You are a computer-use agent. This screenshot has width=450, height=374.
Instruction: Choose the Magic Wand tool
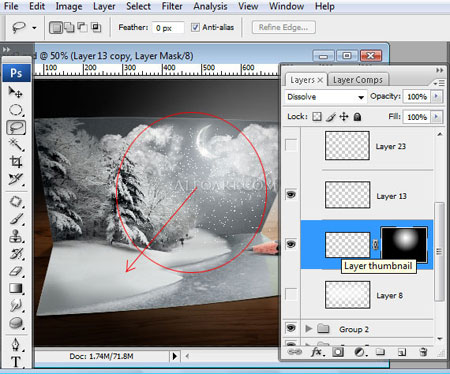click(16, 145)
